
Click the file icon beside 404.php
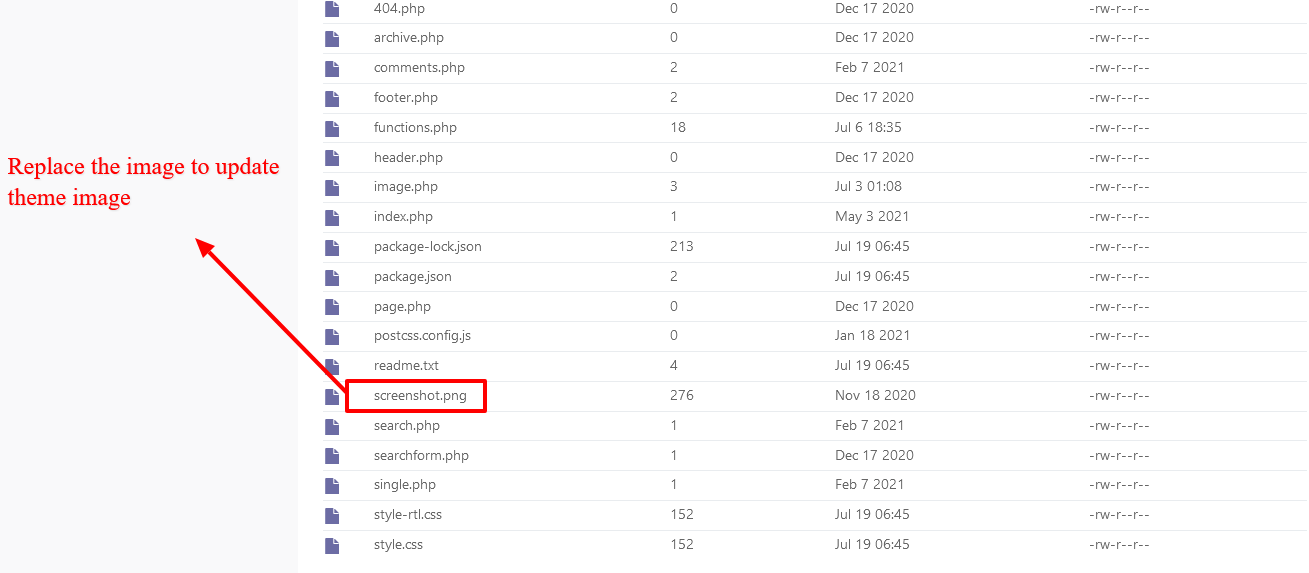point(332,9)
